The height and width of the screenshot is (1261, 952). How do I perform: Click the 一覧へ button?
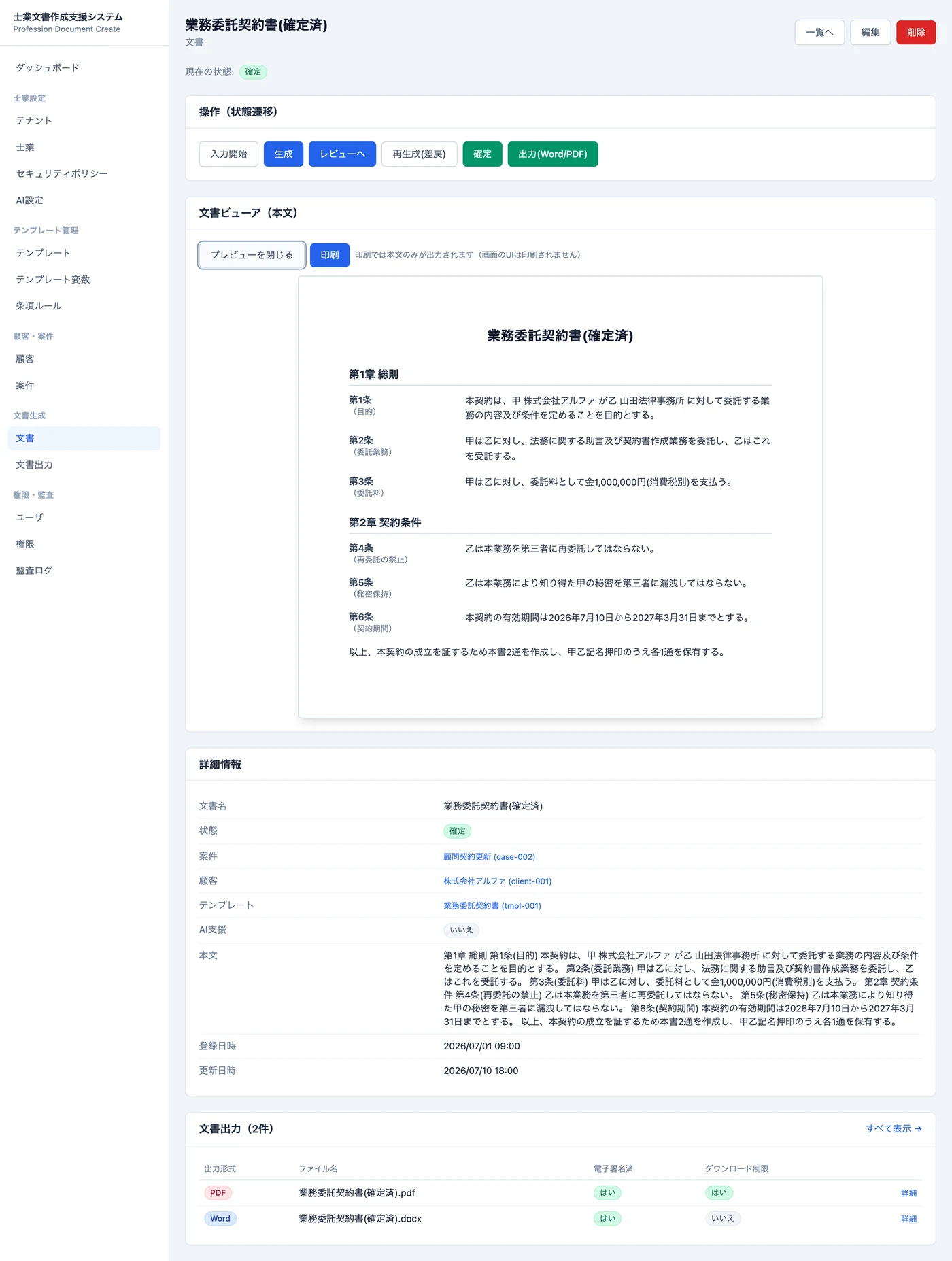819,33
